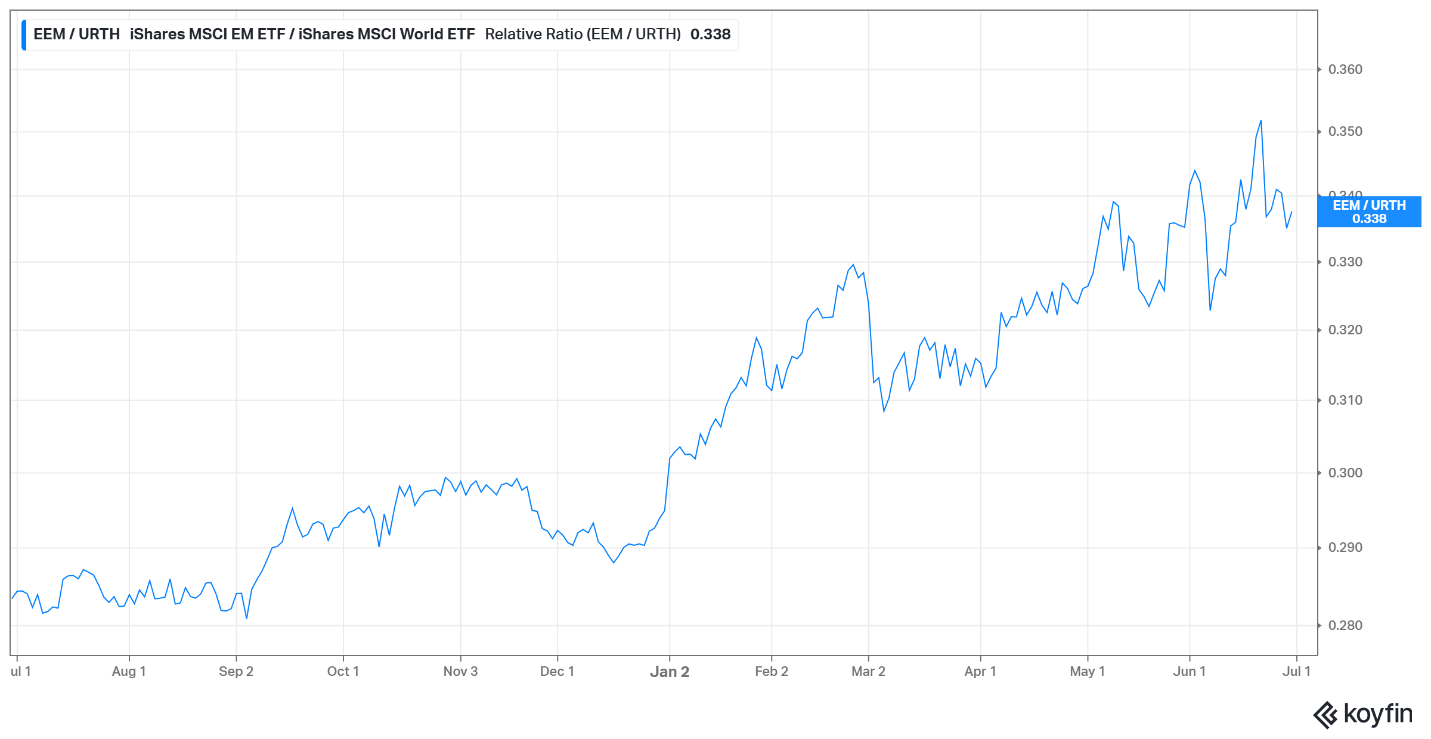This screenshot has height=739, width=1431.
Task: Click the 0.280 y-axis label
Action: coord(1344,626)
